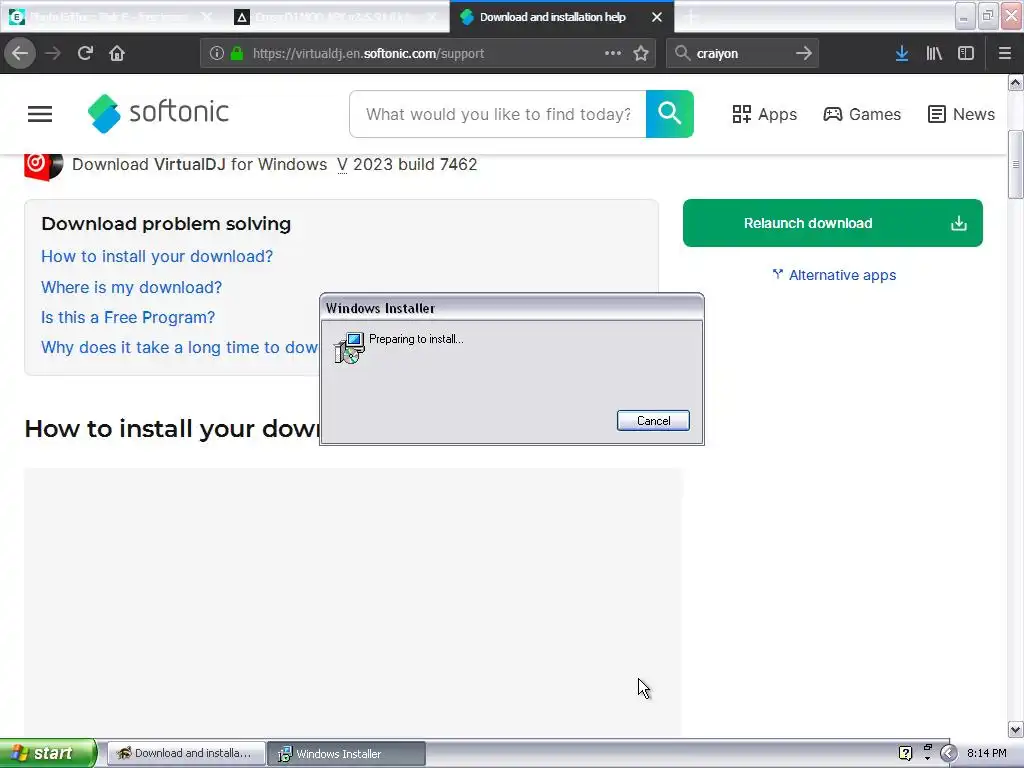Viewport: 1024px width, 768px height.
Task: Open the Windows start menu
Action: 48,754
